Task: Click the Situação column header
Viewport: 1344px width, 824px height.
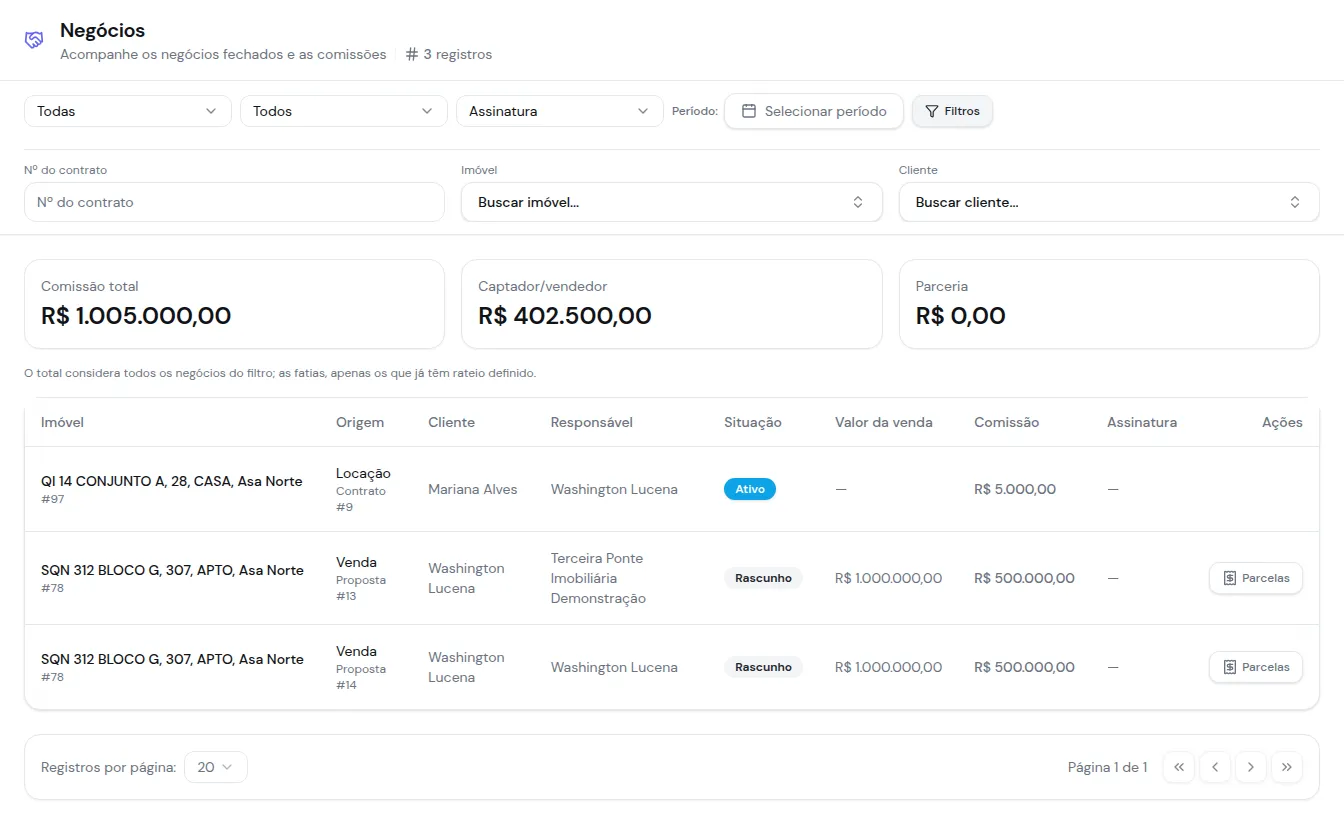Action: click(753, 422)
